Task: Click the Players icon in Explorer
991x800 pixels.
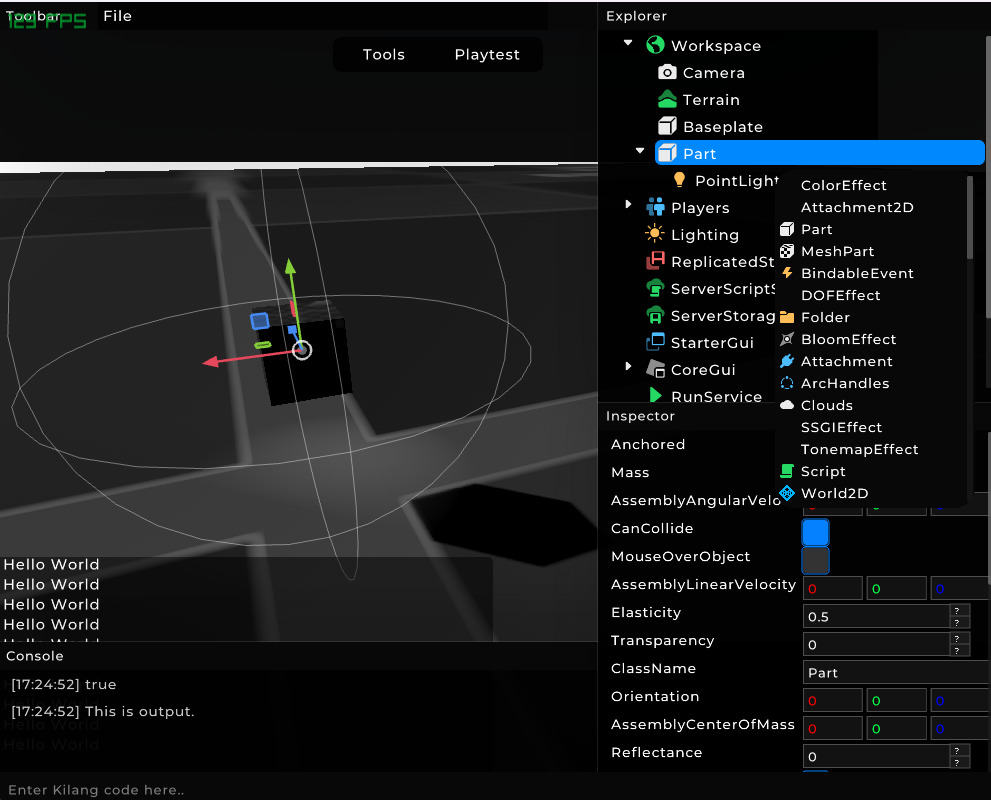Action: click(655, 207)
